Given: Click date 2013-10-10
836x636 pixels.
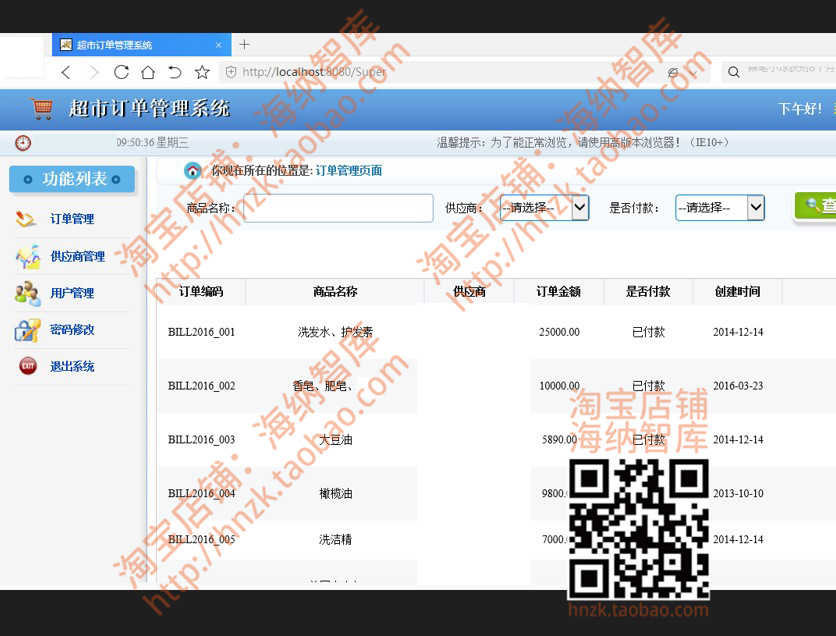Looking at the screenshot, I should [x=738, y=494].
